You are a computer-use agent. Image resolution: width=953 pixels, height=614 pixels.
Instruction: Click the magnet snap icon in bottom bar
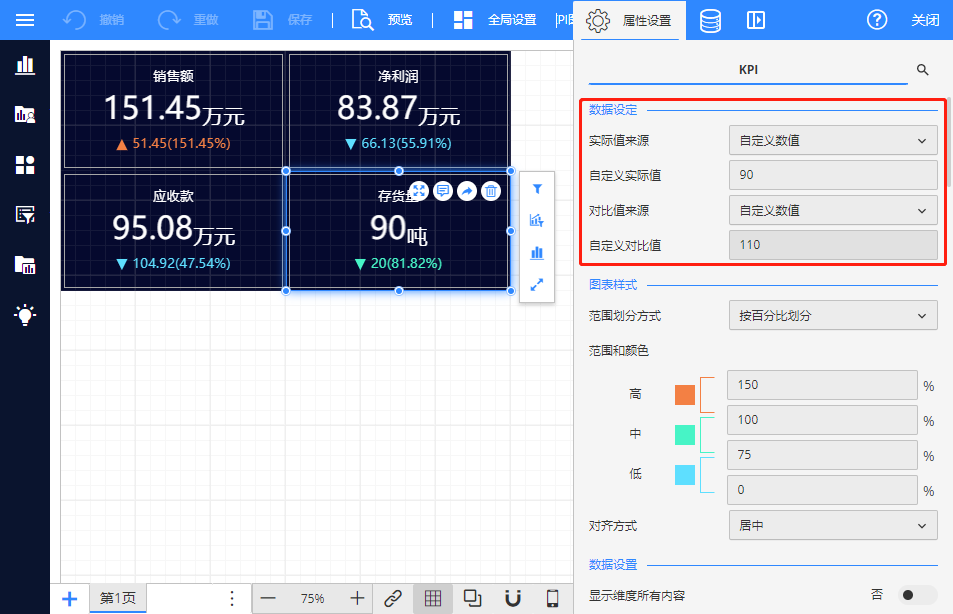pyautogui.click(x=512, y=598)
